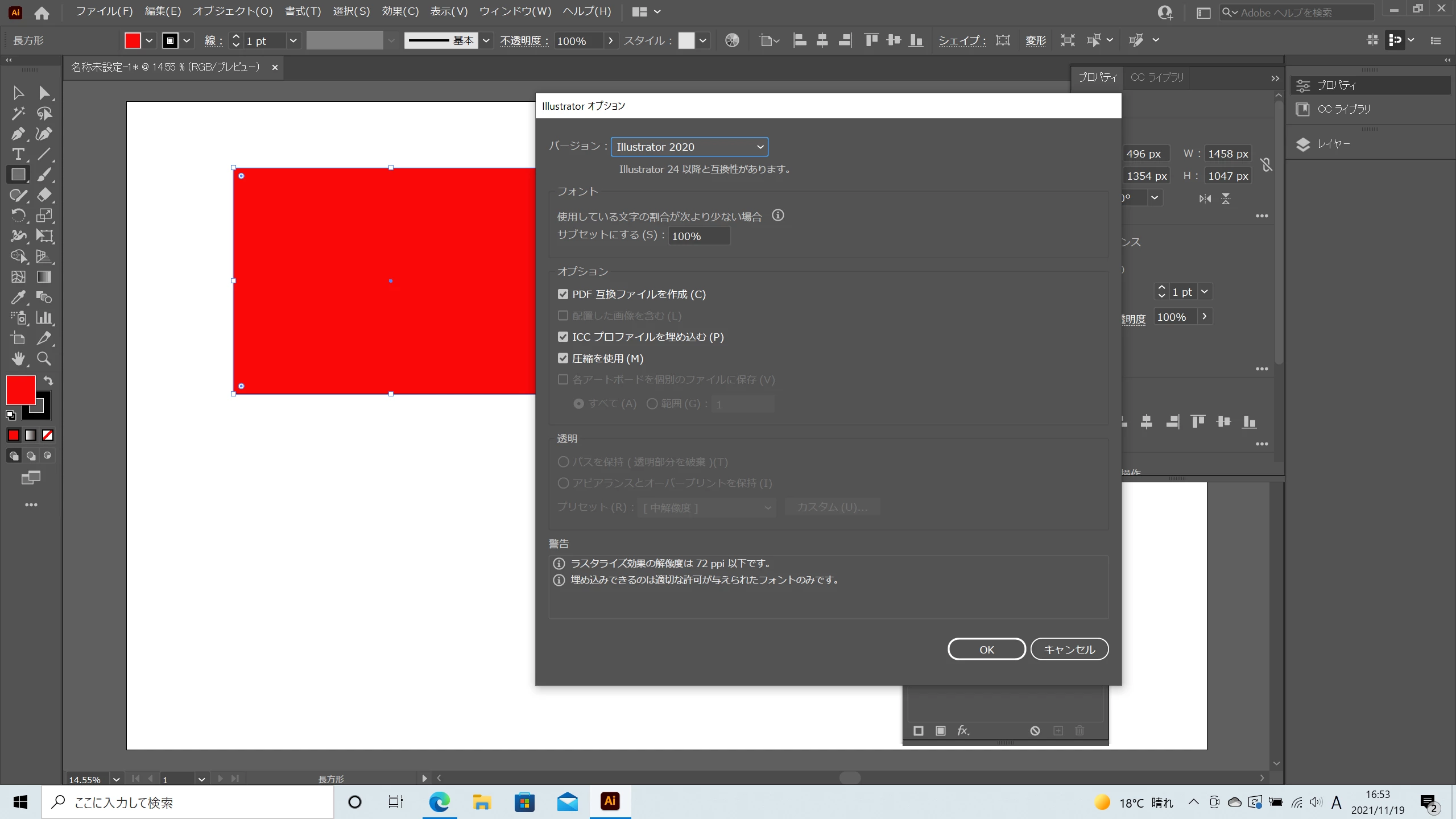The height and width of the screenshot is (819, 1456).
Task: Uncheck PDF互換ファイルを作成 checkbox
Action: (x=563, y=294)
